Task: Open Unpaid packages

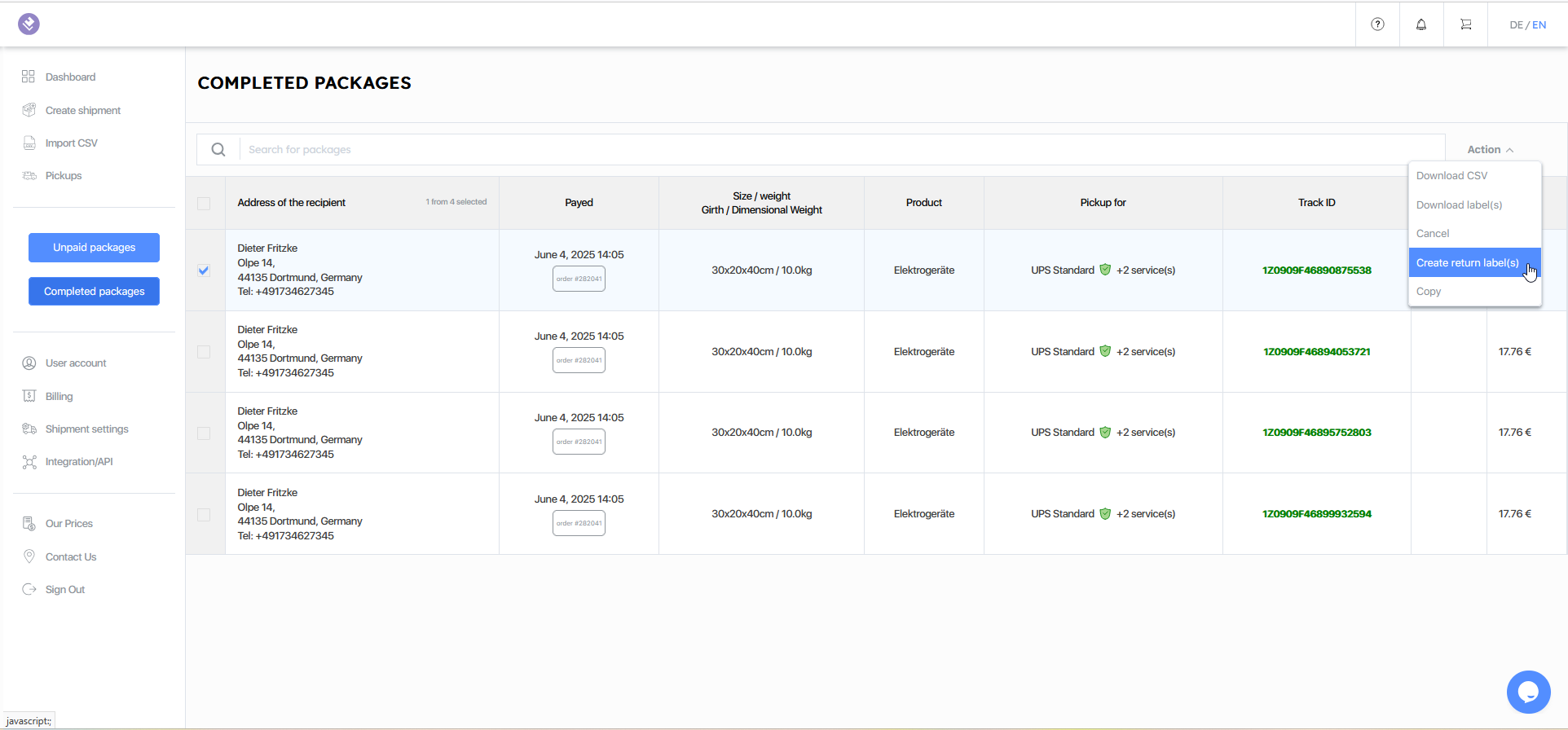Action: pos(95,248)
